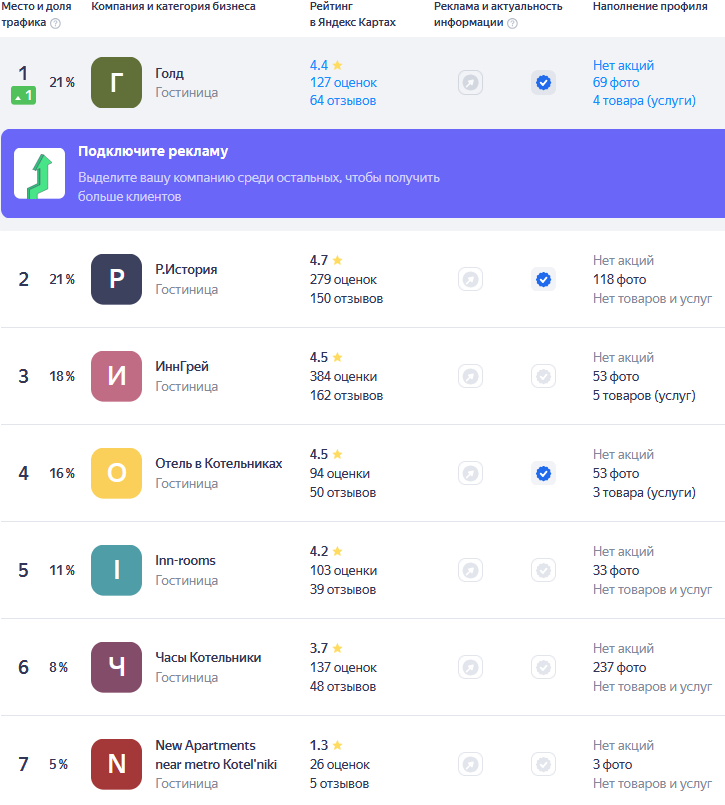Click '33 фото' in Inn-rooms row
The height and width of the screenshot is (805, 725).
click(616, 571)
